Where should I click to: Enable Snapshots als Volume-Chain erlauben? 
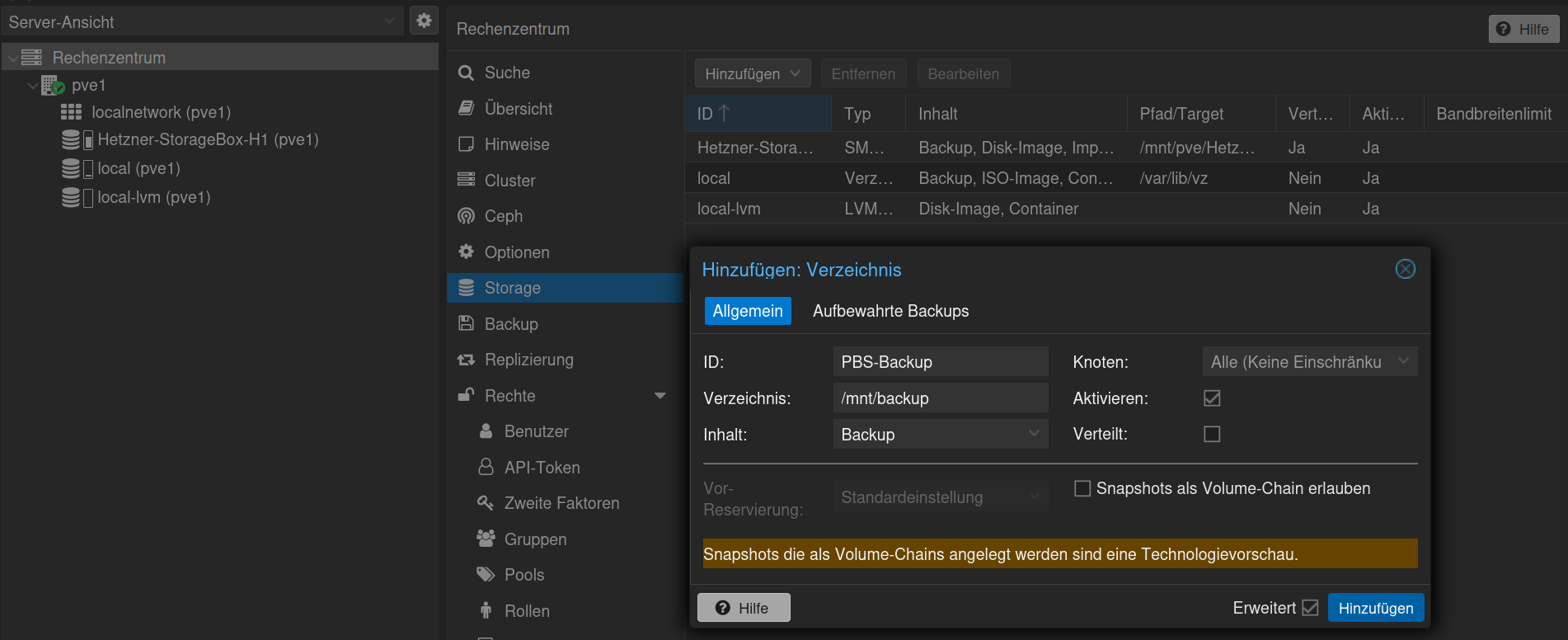coord(1082,488)
